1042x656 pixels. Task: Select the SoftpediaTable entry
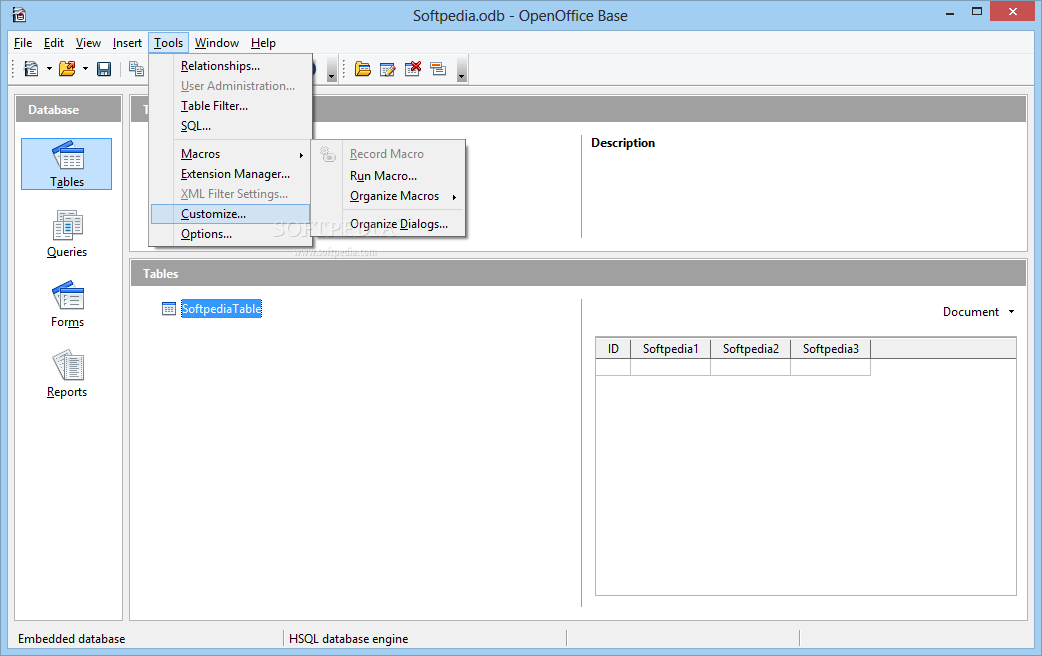click(x=221, y=308)
